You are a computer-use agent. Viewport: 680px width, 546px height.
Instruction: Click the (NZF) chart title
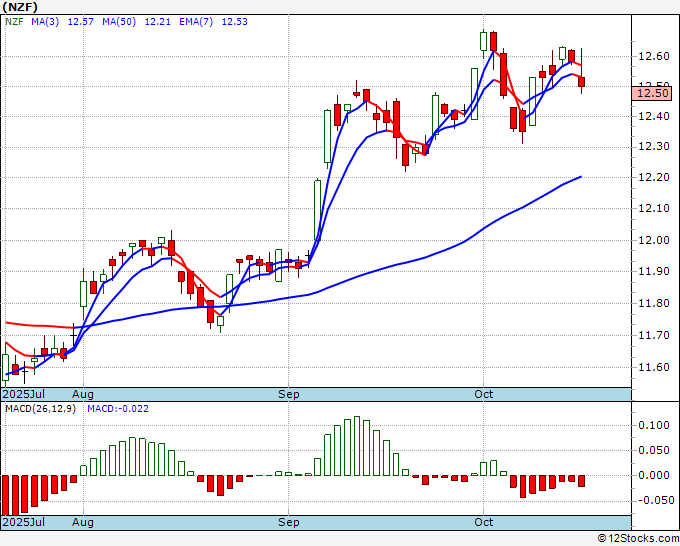pyautogui.click(x=20, y=7)
